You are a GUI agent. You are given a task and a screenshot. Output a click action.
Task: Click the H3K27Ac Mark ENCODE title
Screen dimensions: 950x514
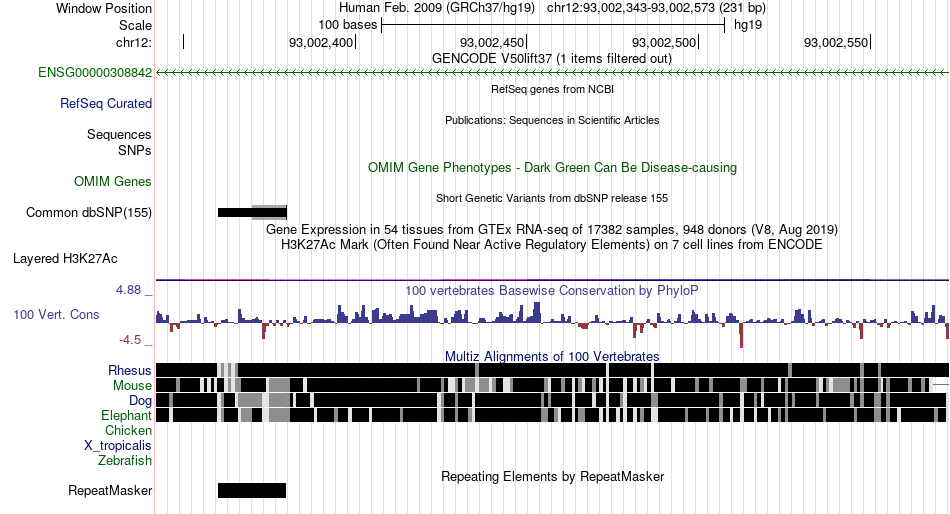[552, 245]
